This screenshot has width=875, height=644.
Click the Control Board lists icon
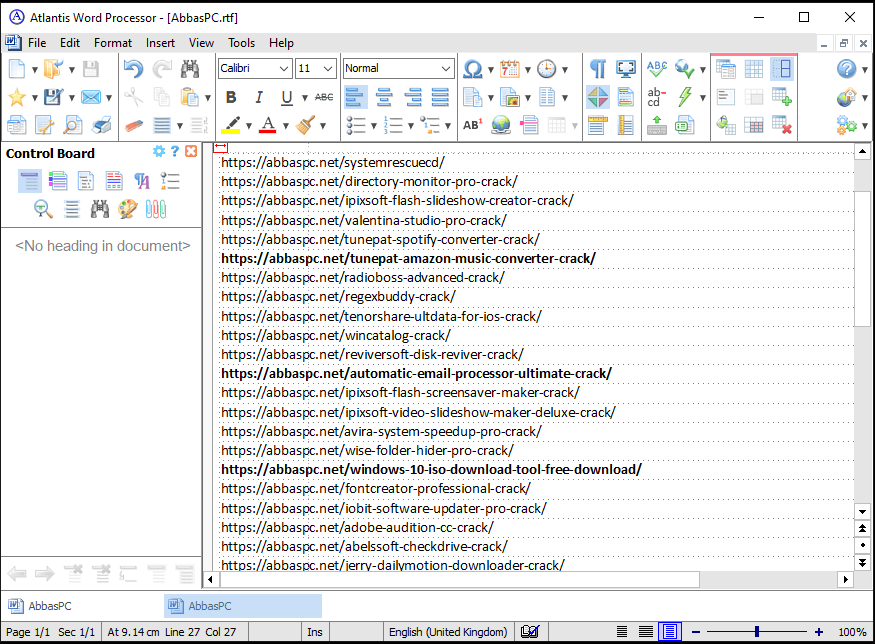[170, 181]
